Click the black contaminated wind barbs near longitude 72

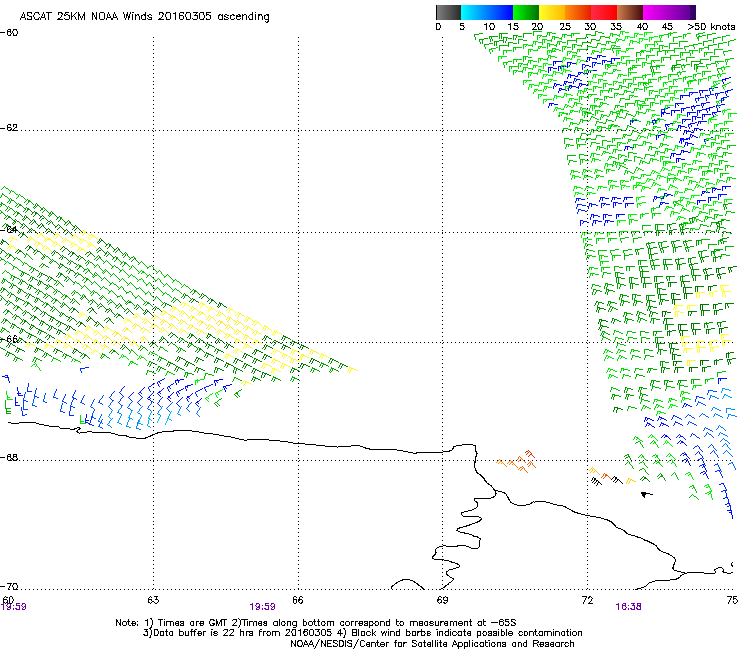(x=607, y=481)
